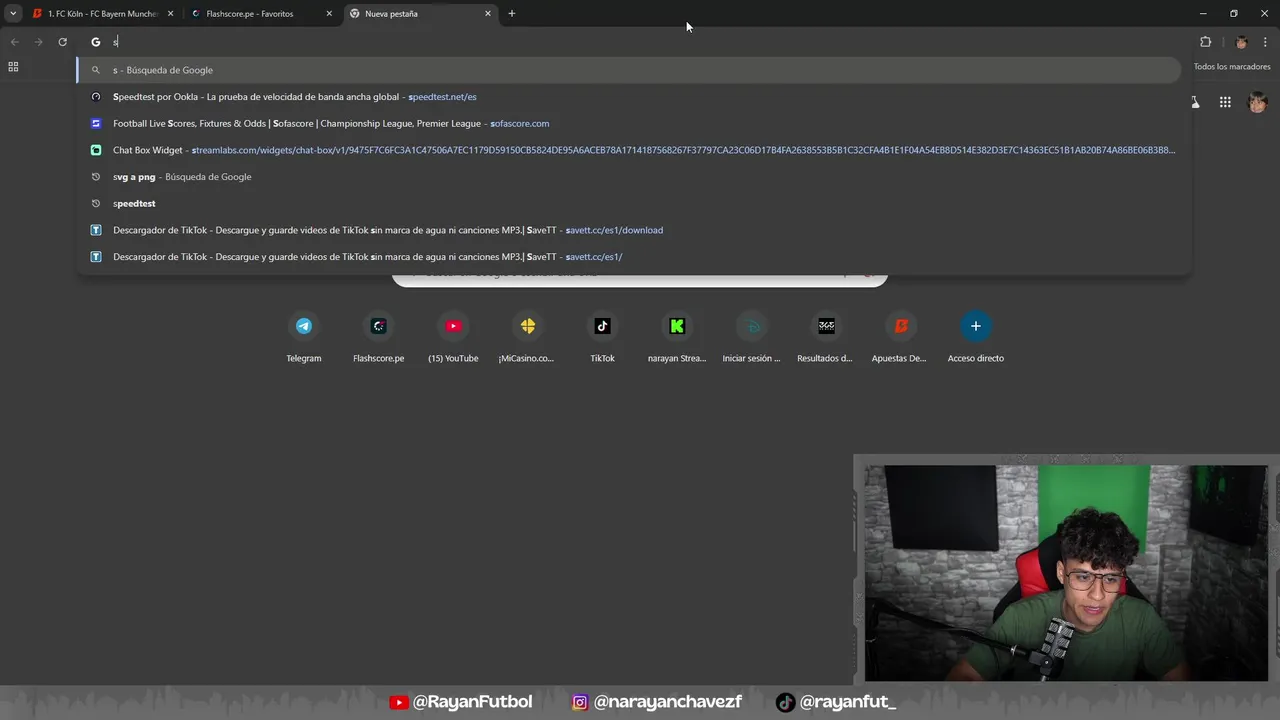Close the Nueva pestaña tab
This screenshot has height=720, width=1280.
click(488, 14)
